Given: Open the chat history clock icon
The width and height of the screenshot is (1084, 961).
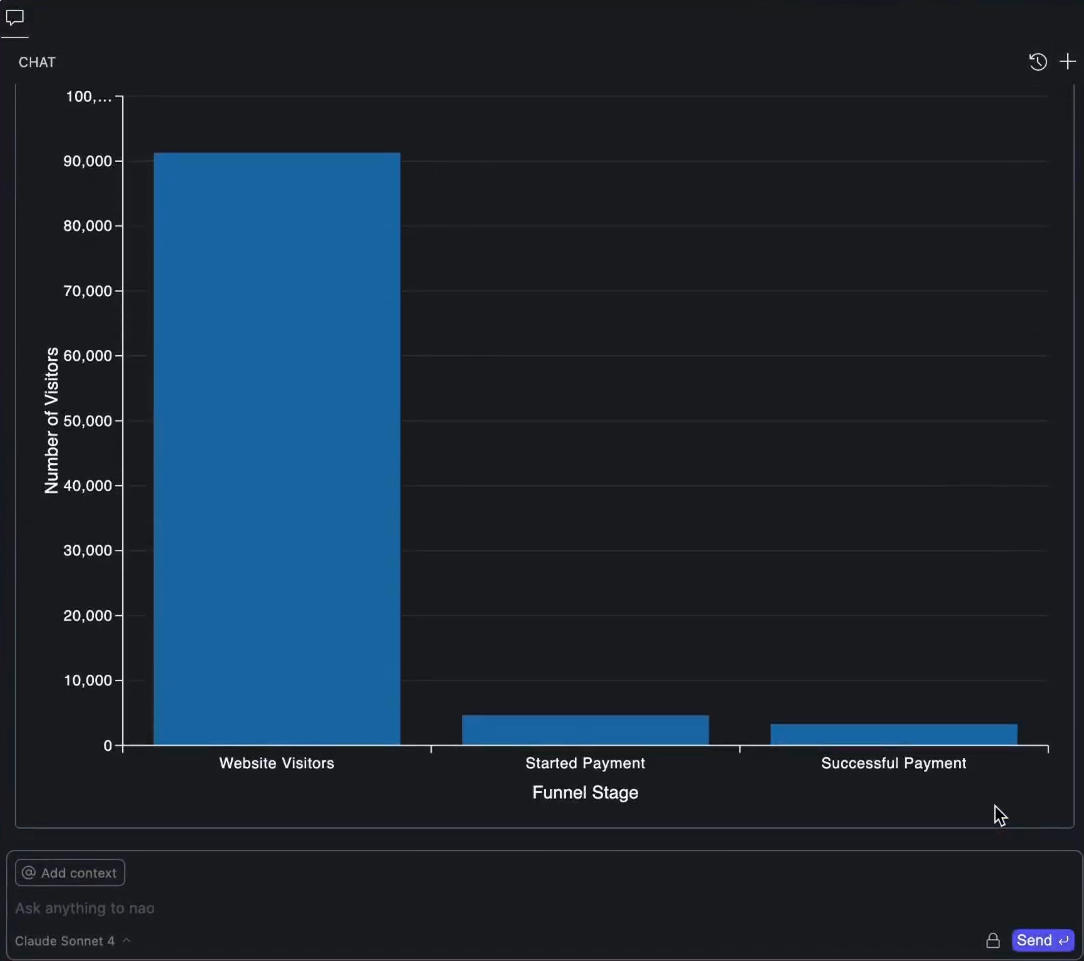Looking at the screenshot, I should pos(1038,62).
